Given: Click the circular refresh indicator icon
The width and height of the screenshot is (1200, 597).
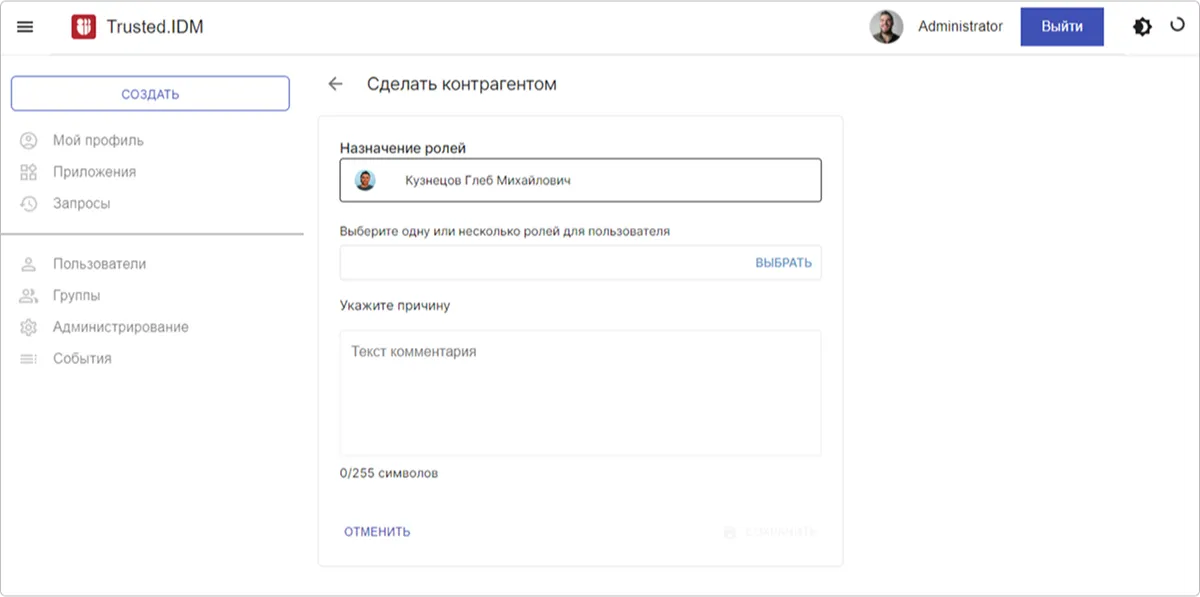Looking at the screenshot, I should coord(1177,25).
